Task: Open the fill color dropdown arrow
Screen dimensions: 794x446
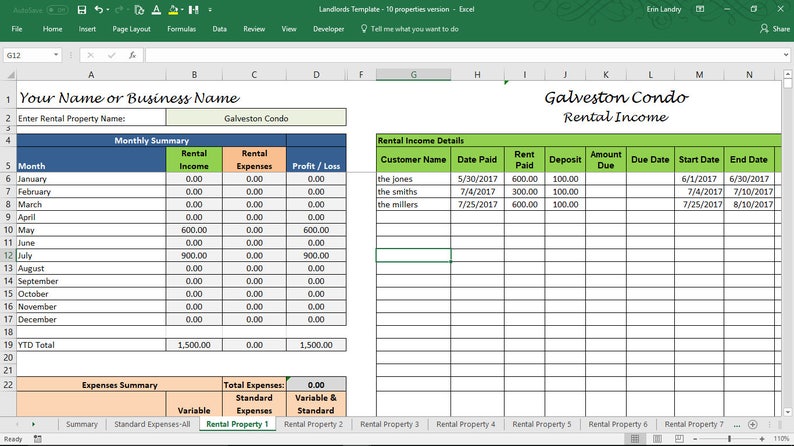Action: [x=181, y=10]
